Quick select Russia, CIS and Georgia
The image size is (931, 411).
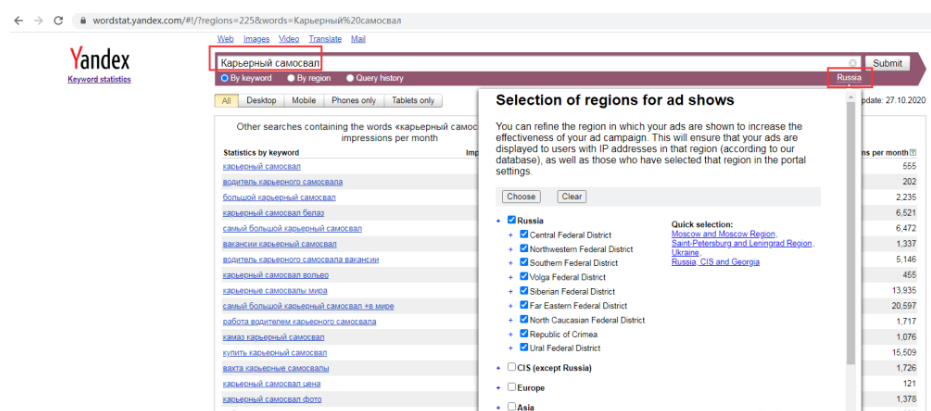(x=715, y=262)
